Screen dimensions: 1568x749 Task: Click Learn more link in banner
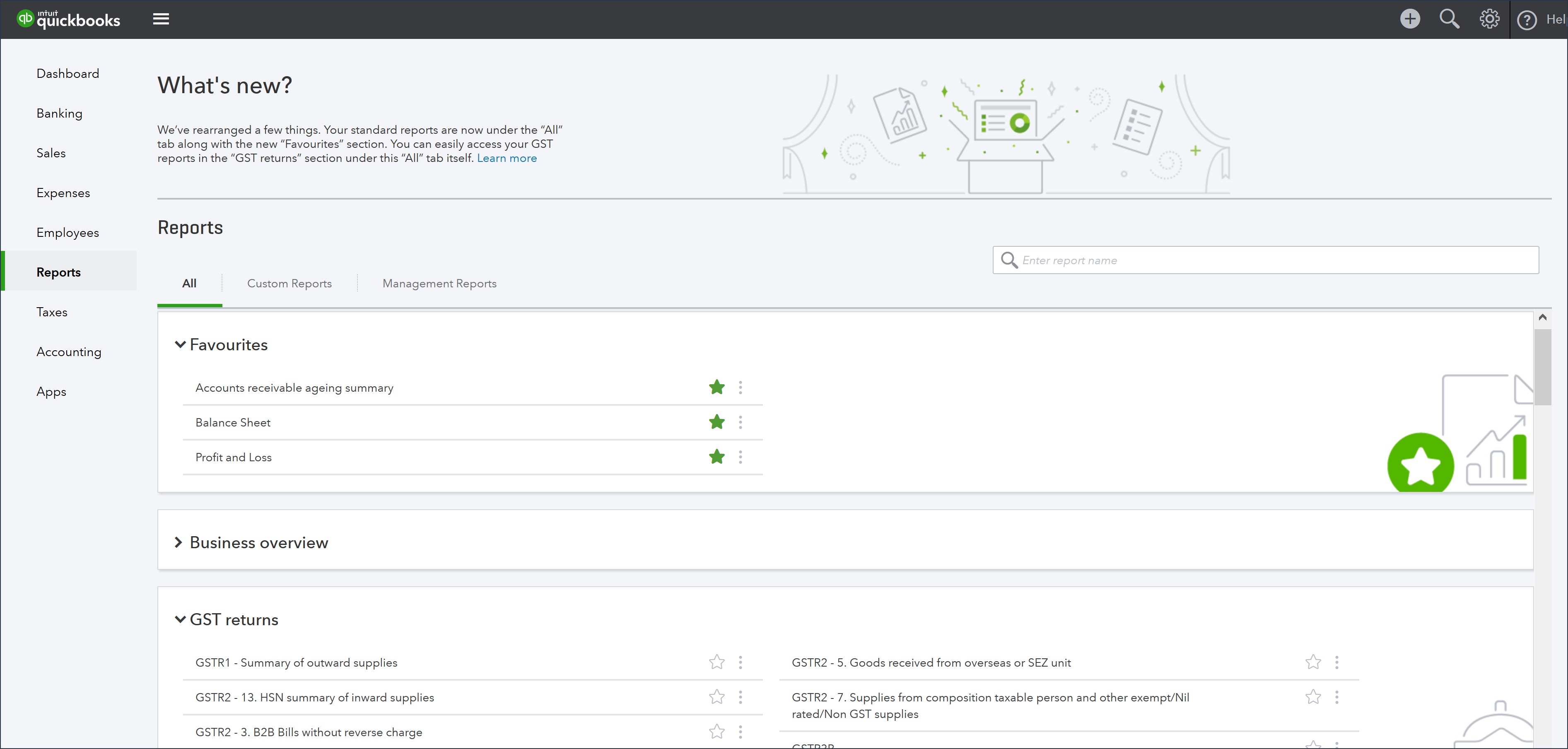507,158
